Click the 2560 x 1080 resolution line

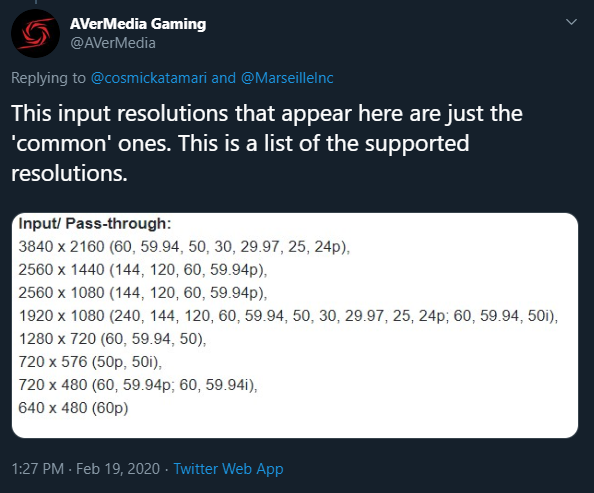pos(142,293)
